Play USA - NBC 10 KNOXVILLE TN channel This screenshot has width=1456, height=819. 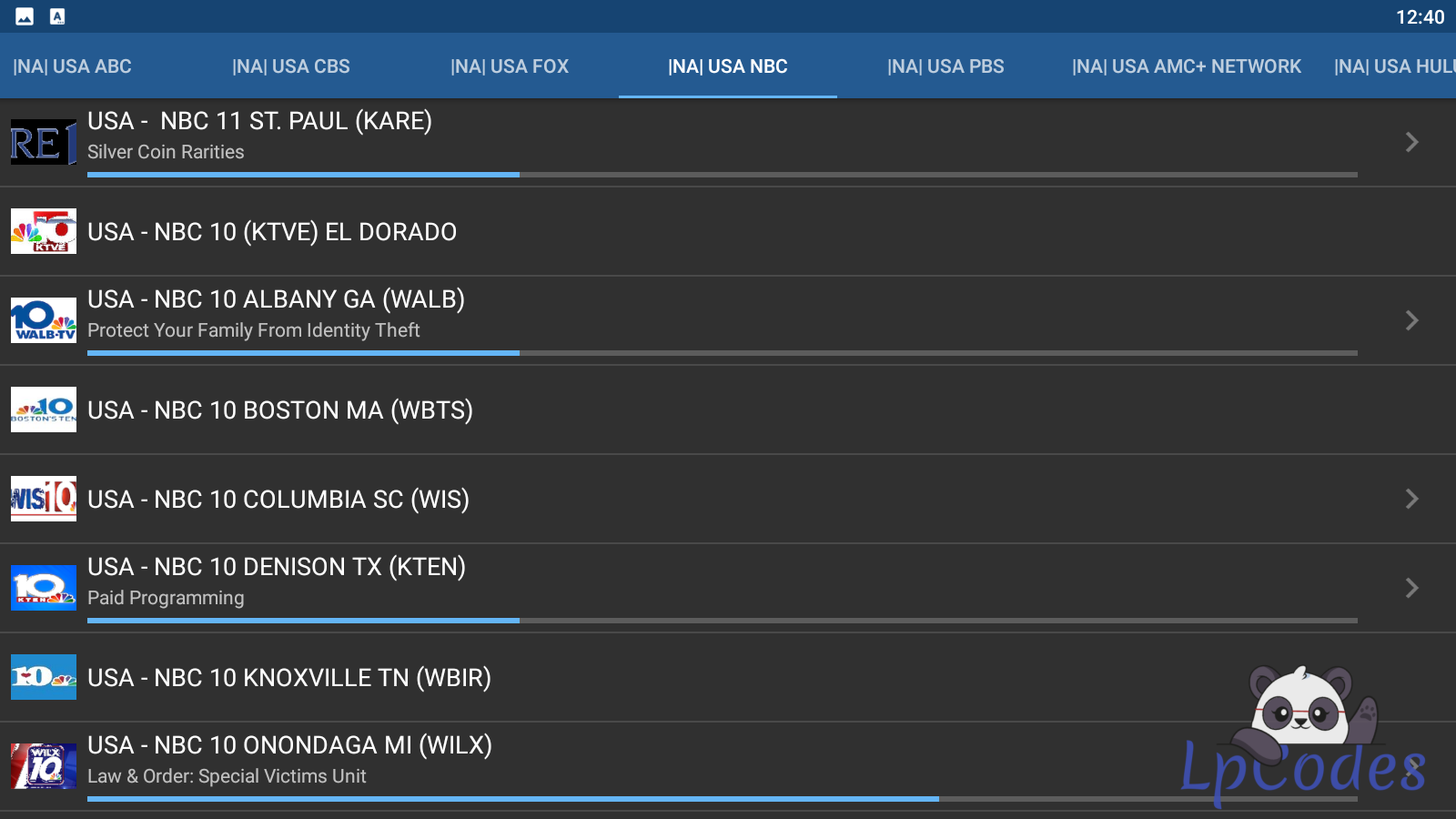pyautogui.click(x=289, y=678)
